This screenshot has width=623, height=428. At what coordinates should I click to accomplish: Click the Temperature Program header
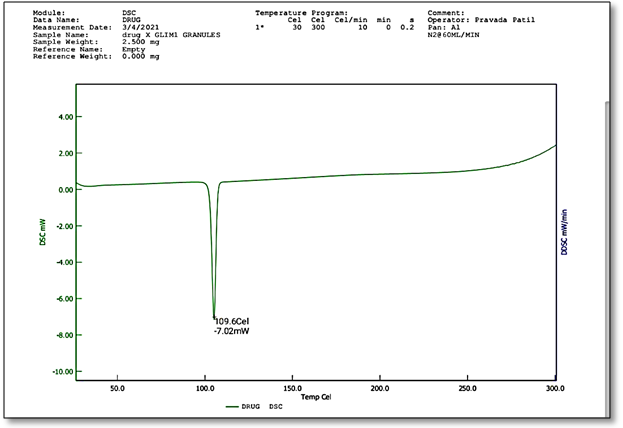click(299, 13)
